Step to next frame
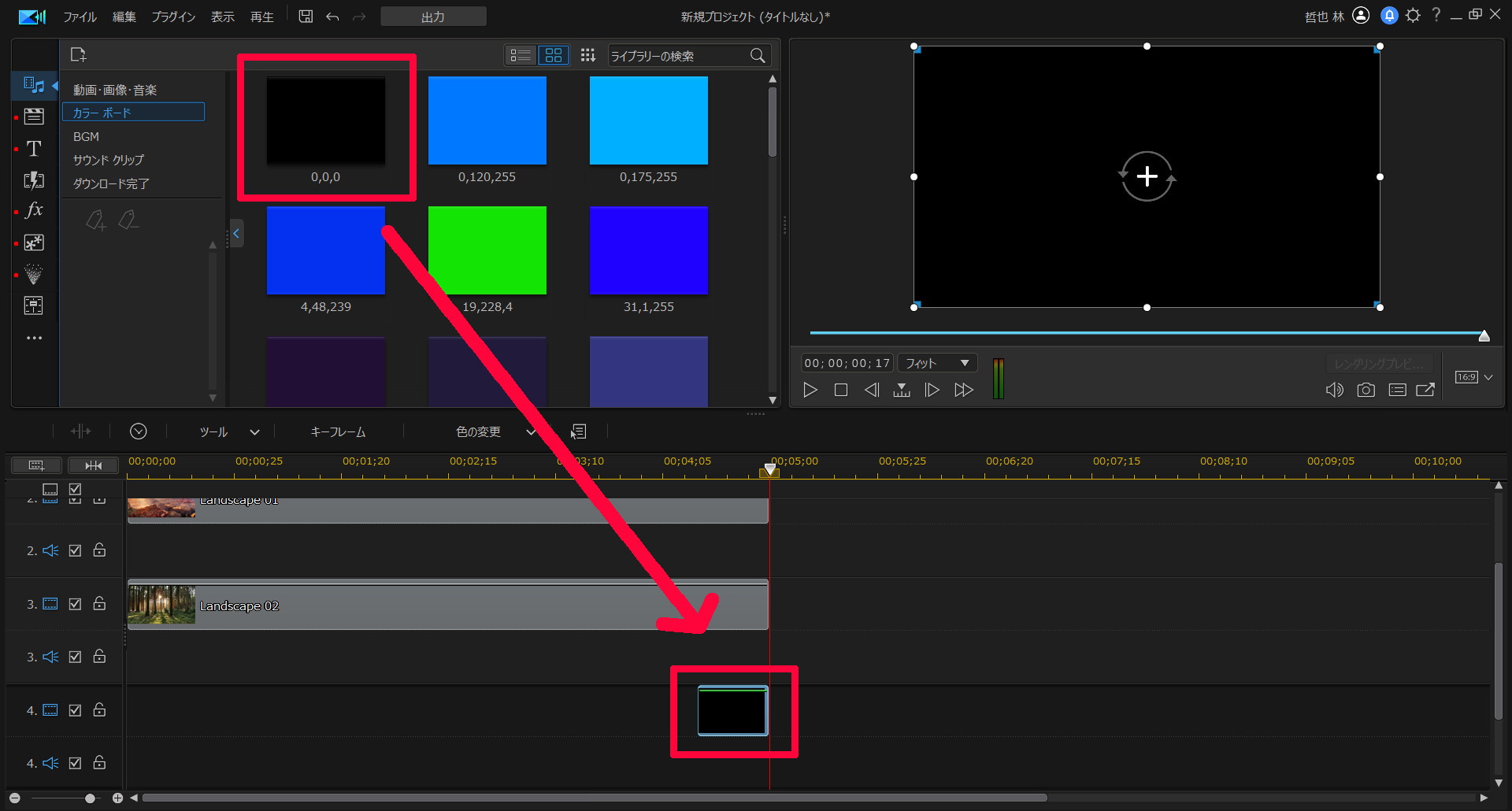 click(932, 390)
